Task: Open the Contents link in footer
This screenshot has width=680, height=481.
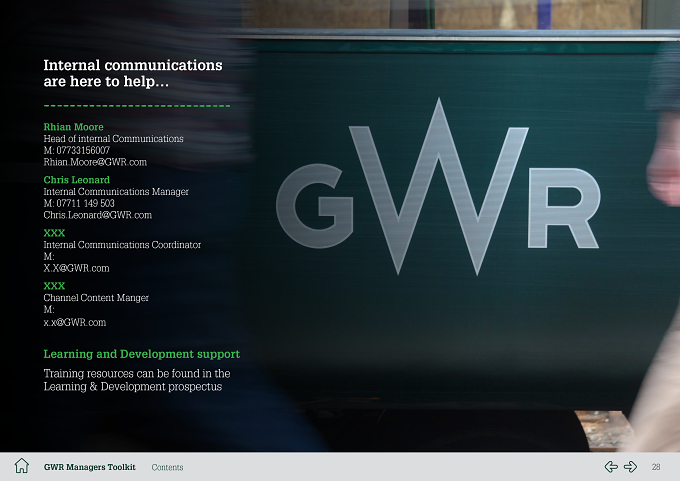Action: pyautogui.click(x=167, y=467)
